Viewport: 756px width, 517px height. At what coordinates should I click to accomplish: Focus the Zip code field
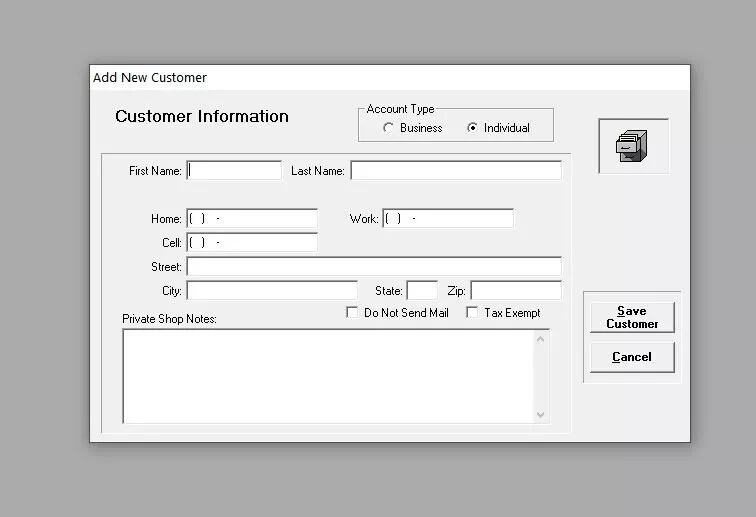click(515, 290)
